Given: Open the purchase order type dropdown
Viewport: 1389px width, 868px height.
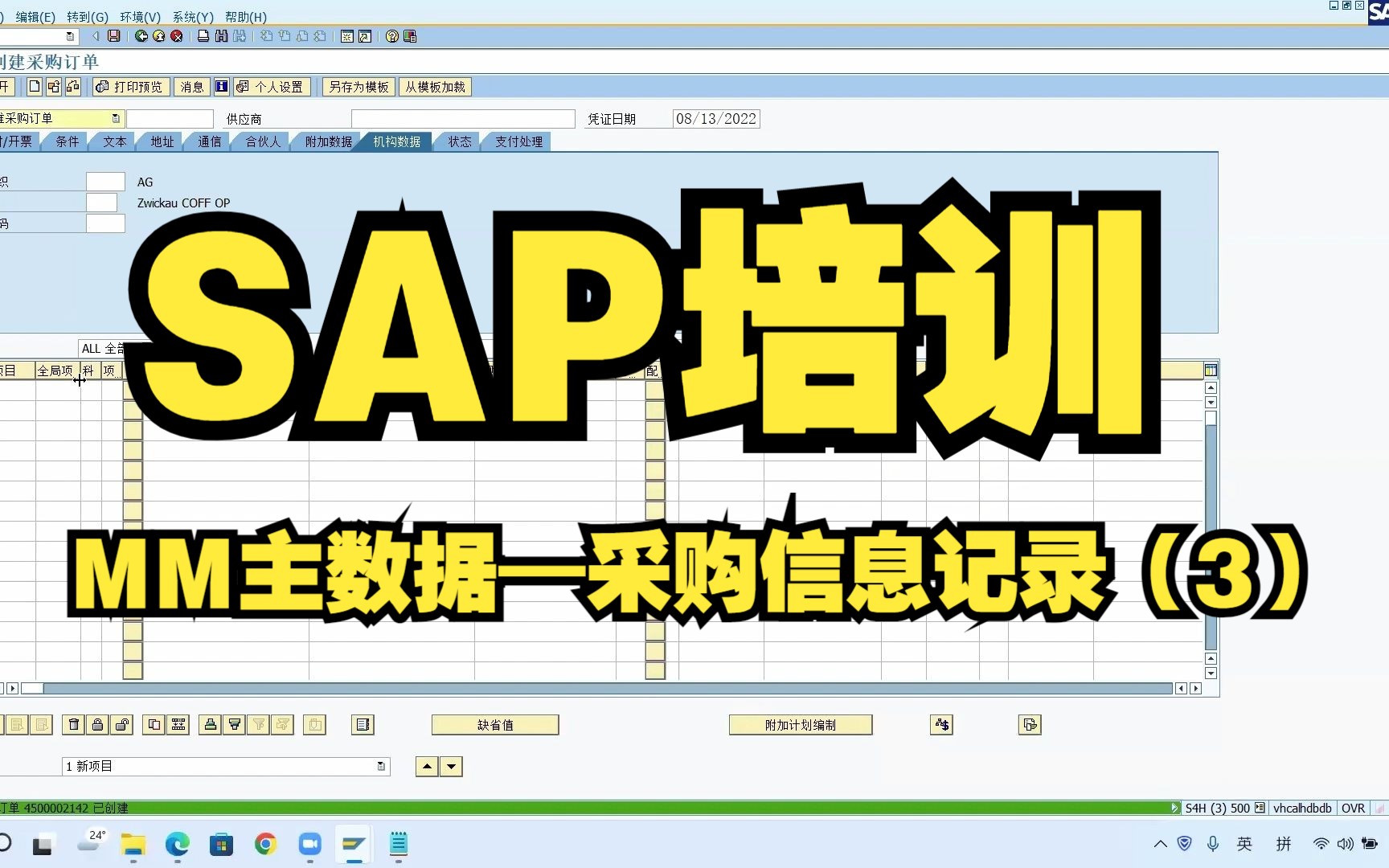Looking at the screenshot, I should (116, 118).
